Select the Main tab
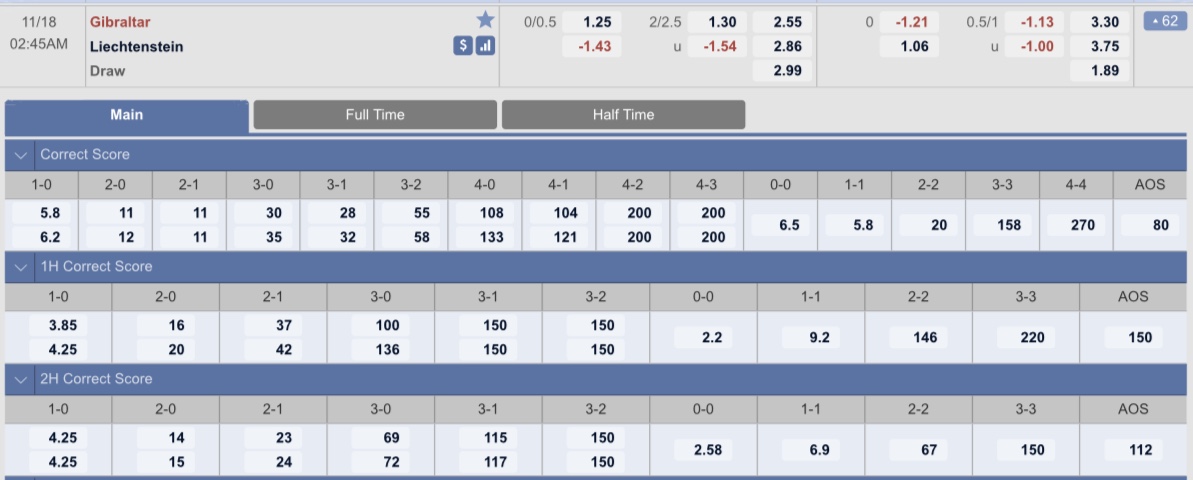Viewport: 1193px width, 480px height. pos(126,116)
